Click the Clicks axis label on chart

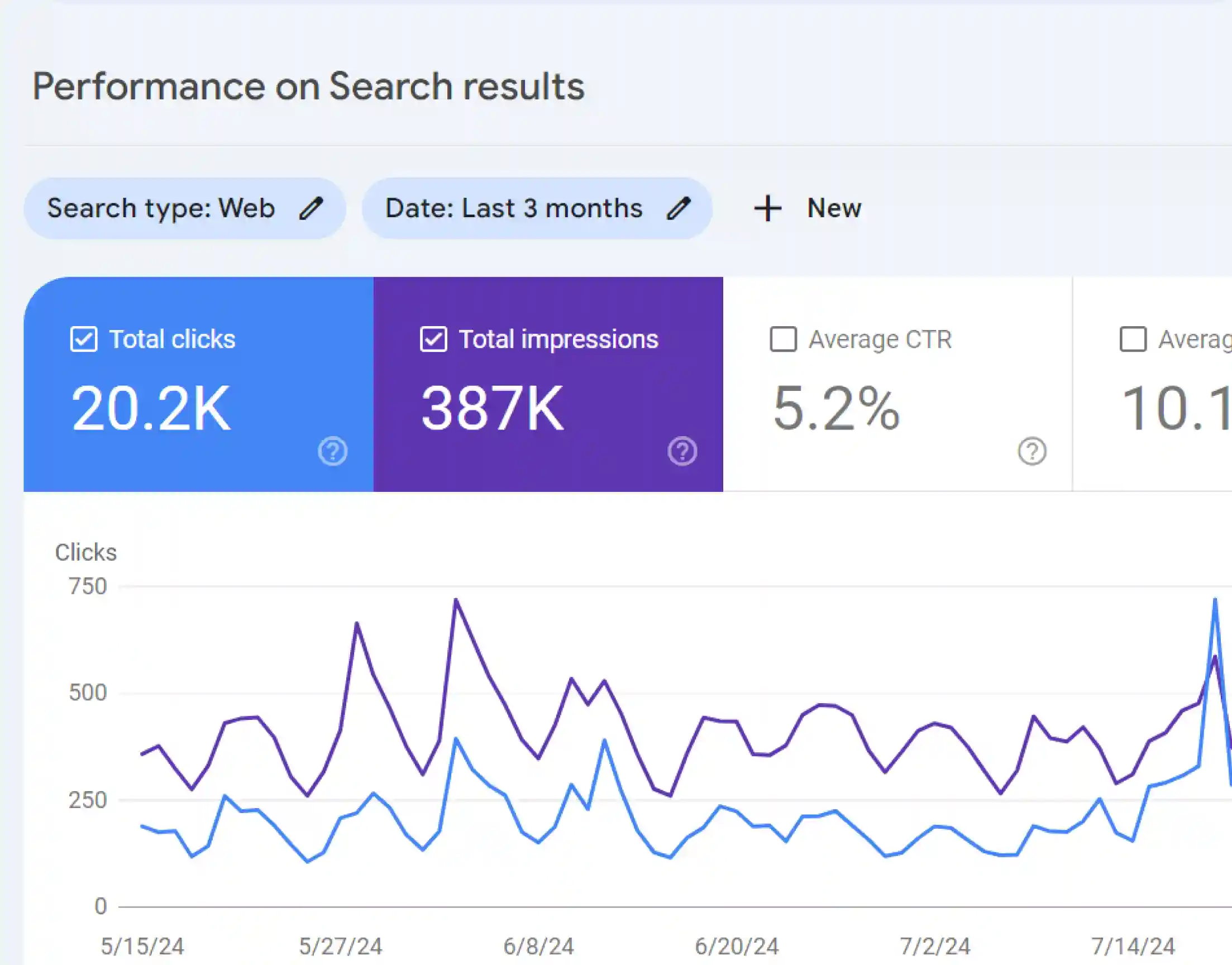tap(86, 552)
